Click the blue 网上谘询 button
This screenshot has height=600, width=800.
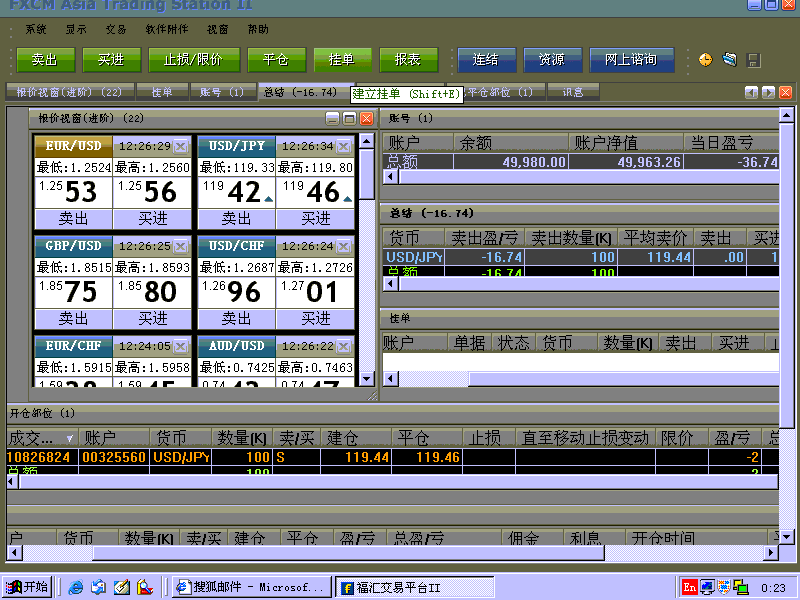tap(631, 60)
